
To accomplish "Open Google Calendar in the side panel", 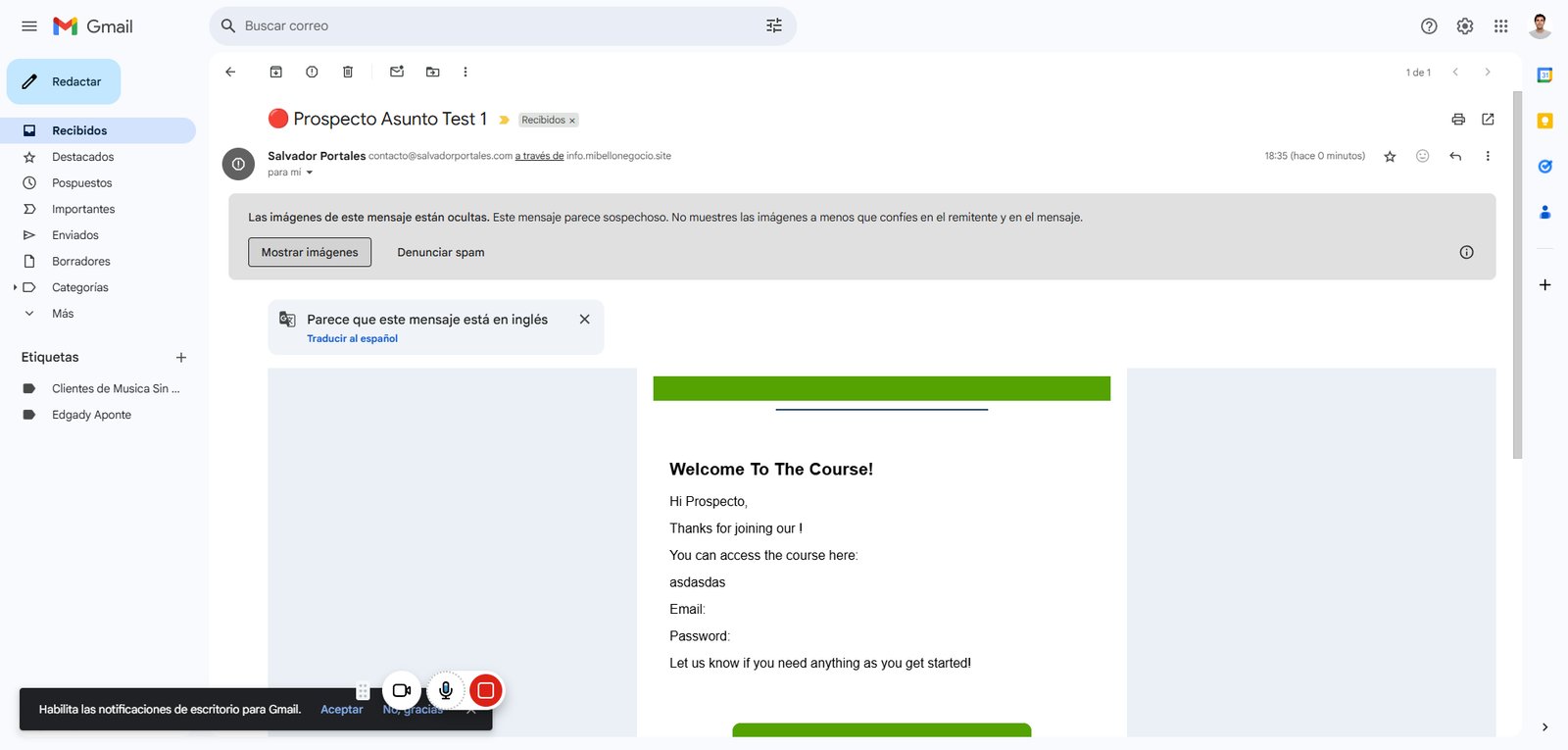I will (x=1545, y=75).
